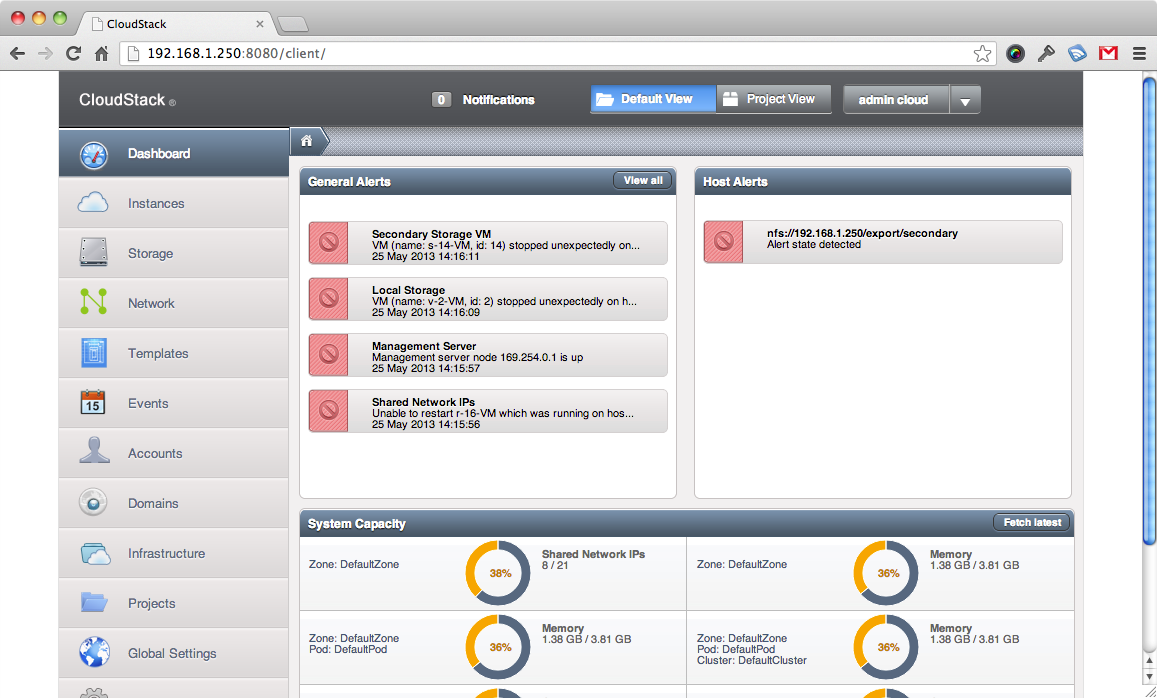This screenshot has height=698, width=1157.
Task: Click the colorful circle extension icon
Action: (x=1016, y=53)
